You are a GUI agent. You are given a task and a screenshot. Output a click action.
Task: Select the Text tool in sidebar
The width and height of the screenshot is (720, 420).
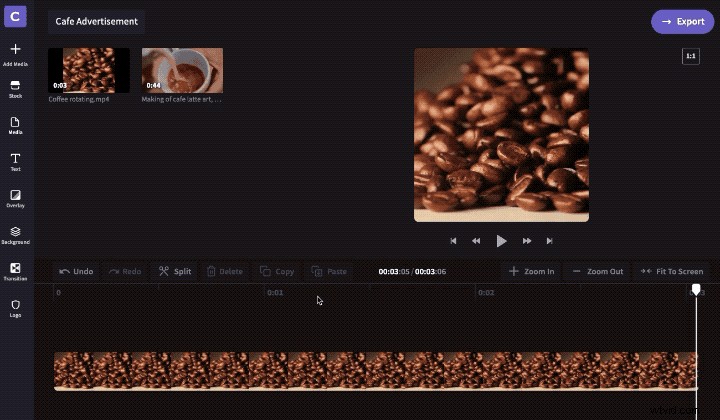click(15, 162)
